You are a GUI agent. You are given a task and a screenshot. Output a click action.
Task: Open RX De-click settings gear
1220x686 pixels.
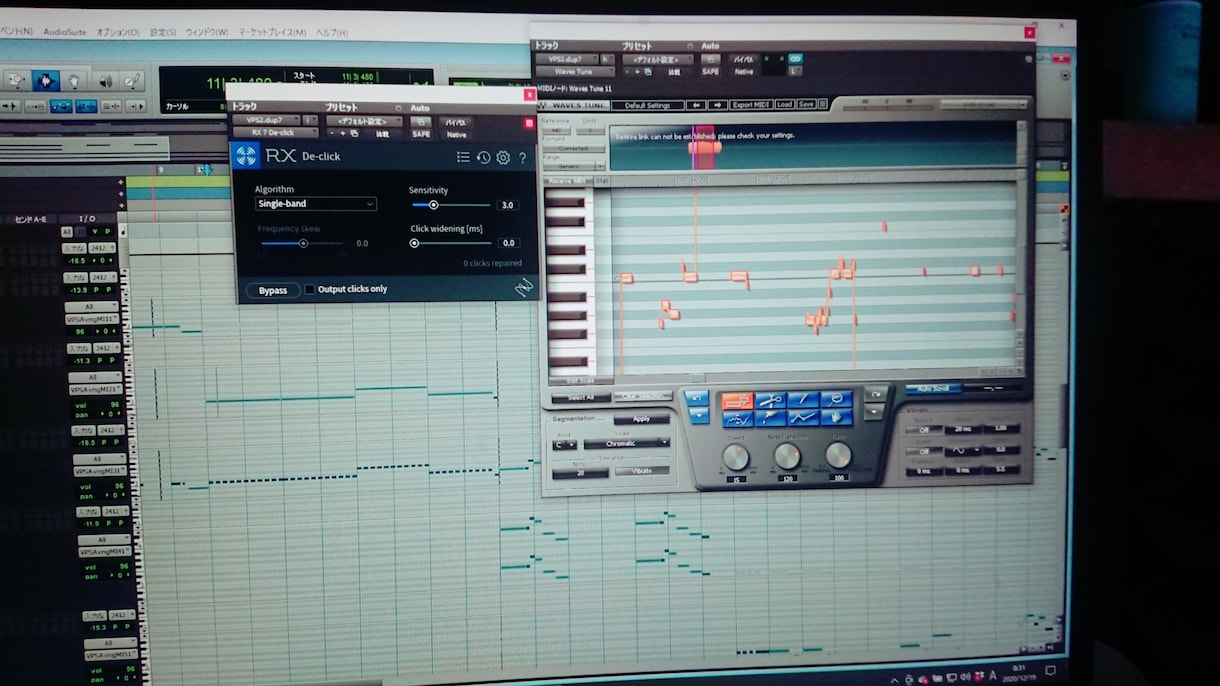(x=503, y=157)
